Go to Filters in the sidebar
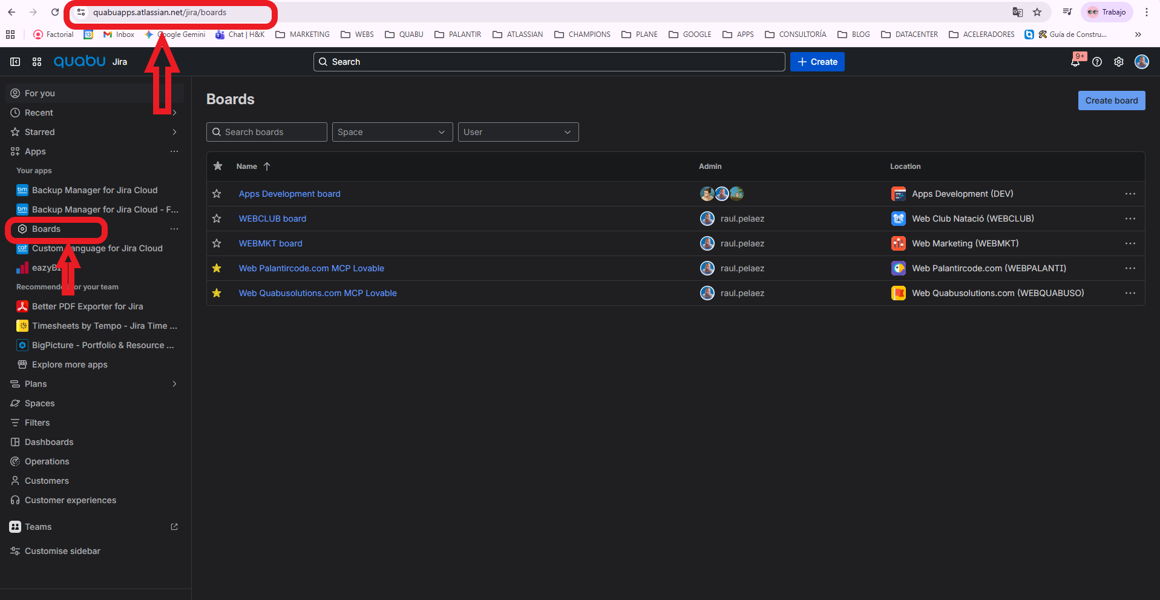Viewport: 1160px width, 600px height. coord(37,423)
